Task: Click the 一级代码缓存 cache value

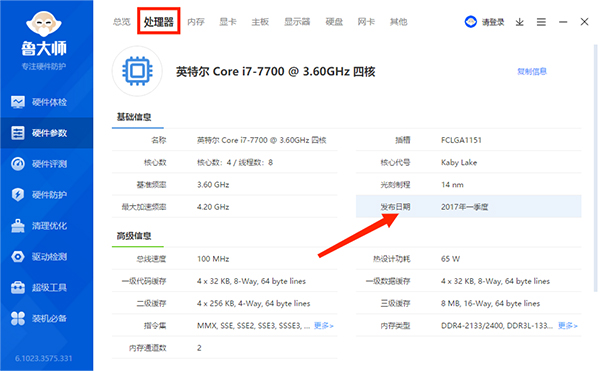Action: pyautogui.click(x=251, y=281)
